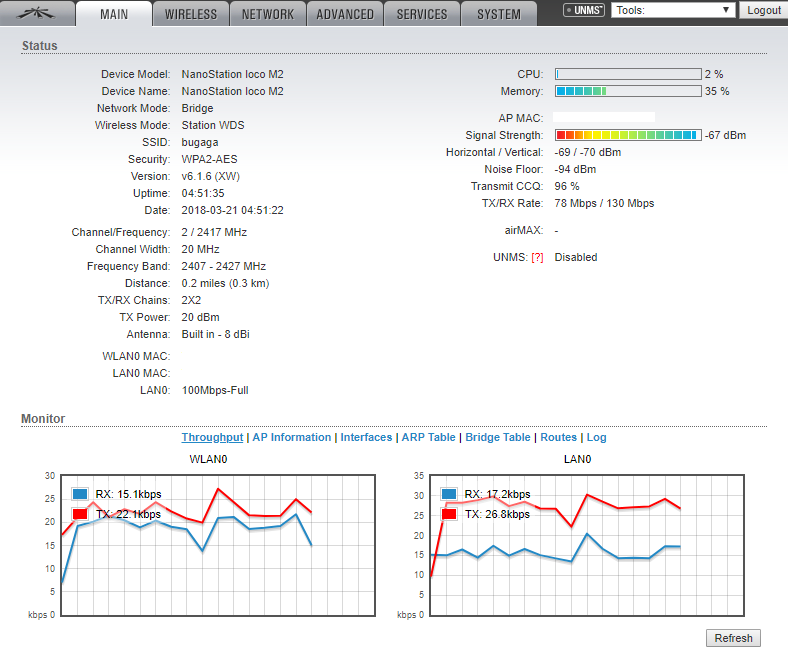Switch to the SYSTEM tab
788x658 pixels.
[499, 14]
